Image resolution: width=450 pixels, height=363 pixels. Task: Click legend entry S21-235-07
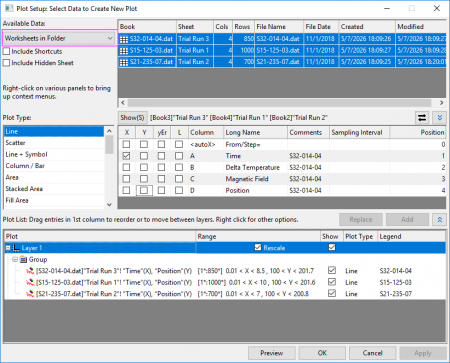pos(396,294)
